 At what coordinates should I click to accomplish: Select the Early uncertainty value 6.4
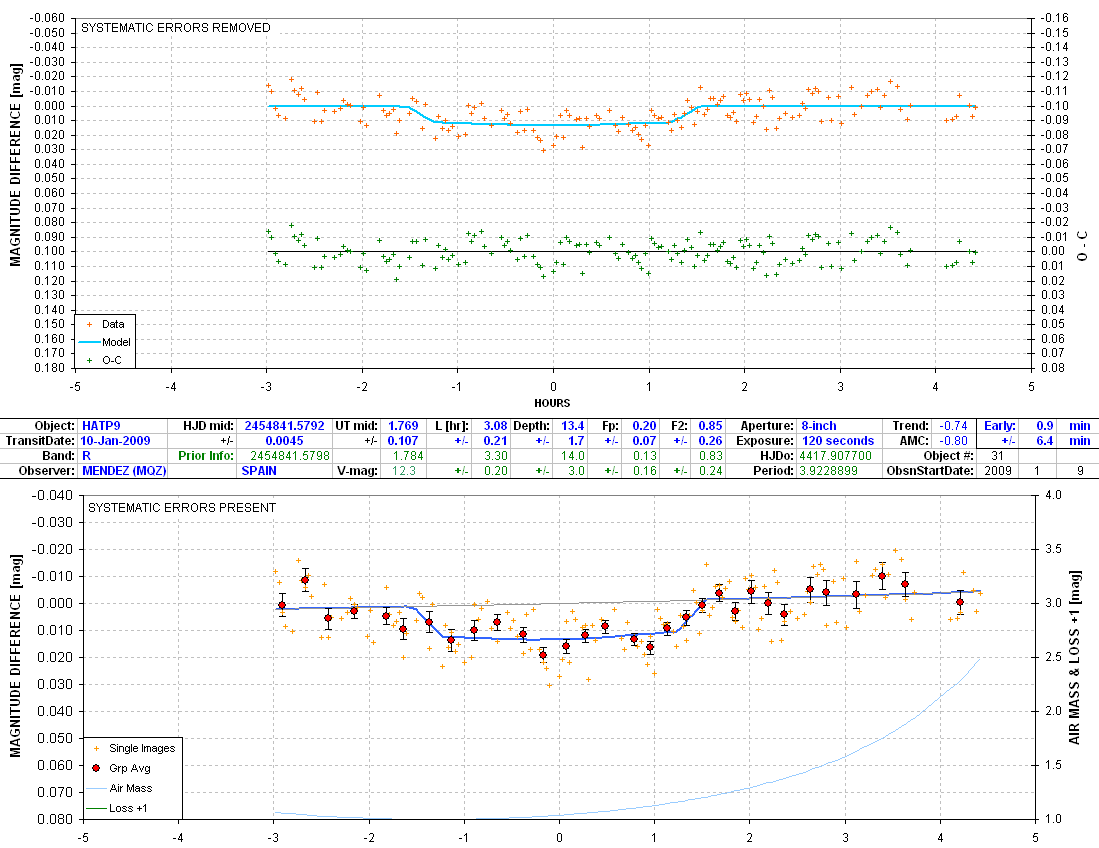tap(1044, 441)
